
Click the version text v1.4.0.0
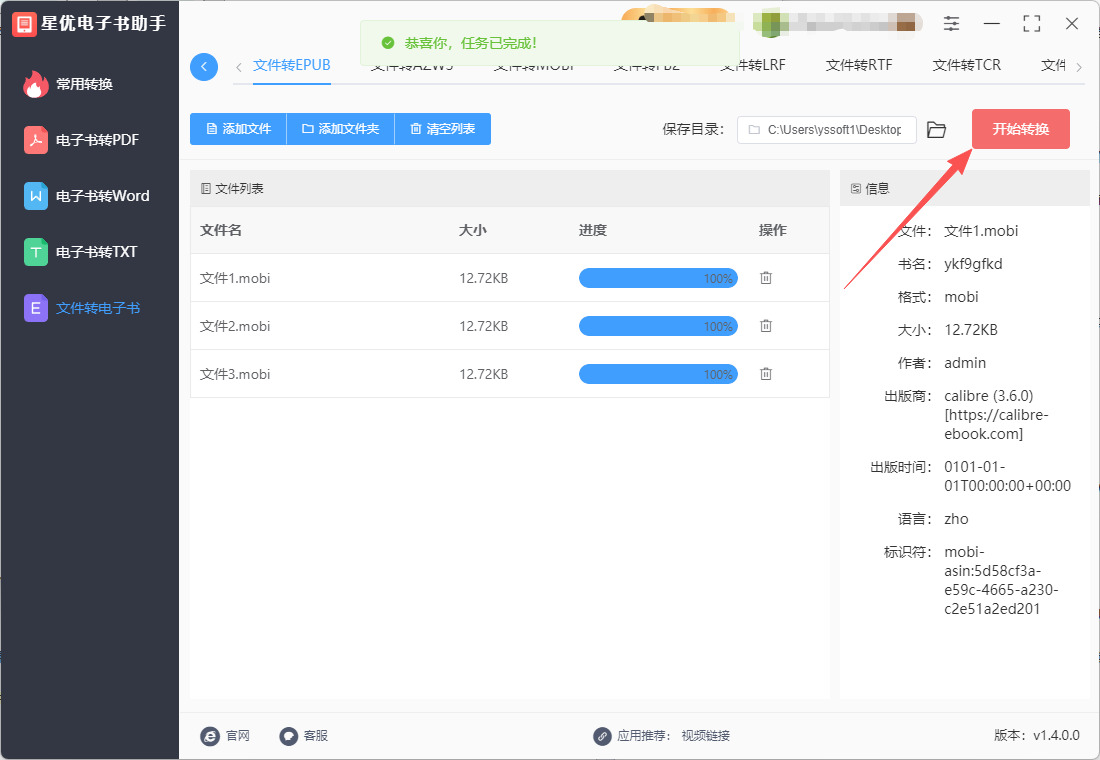coord(1057,735)
